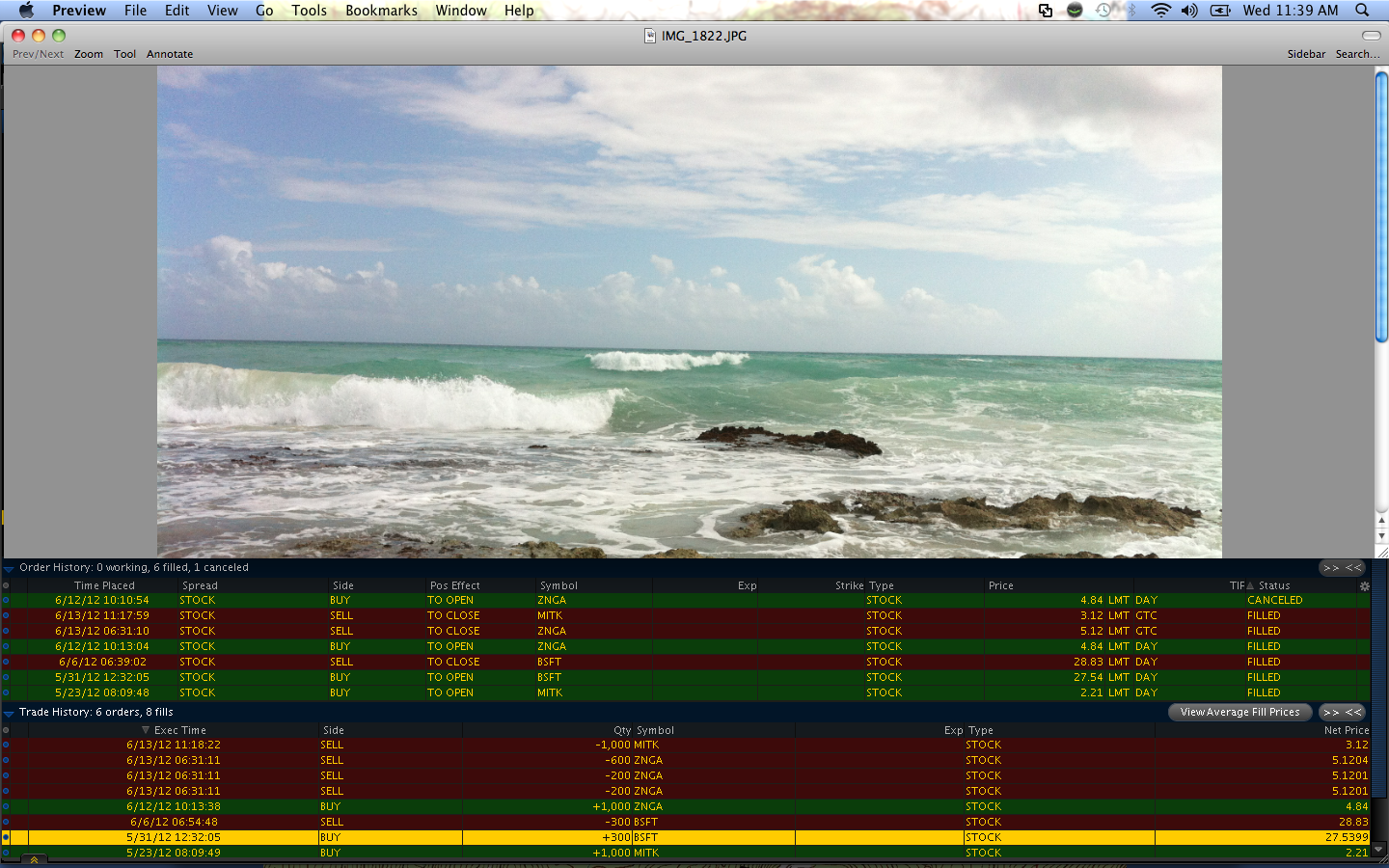Open the Bookmarks menu

coord(381,11)
